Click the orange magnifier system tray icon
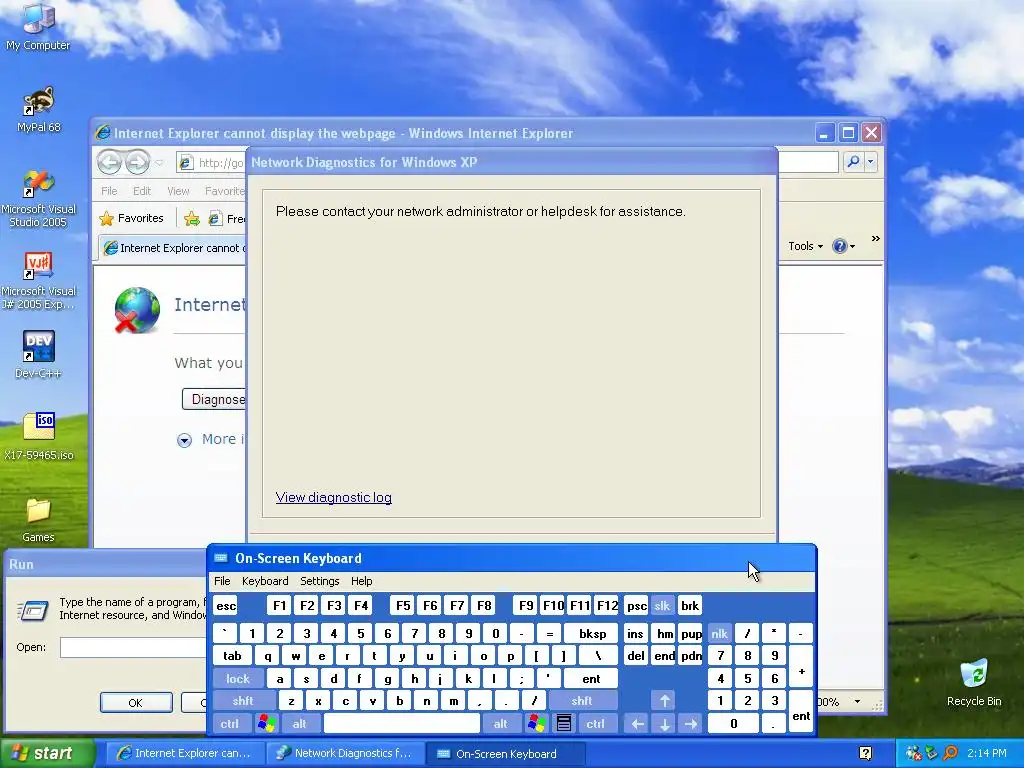The image size is (1024, 768). (950, 753)
